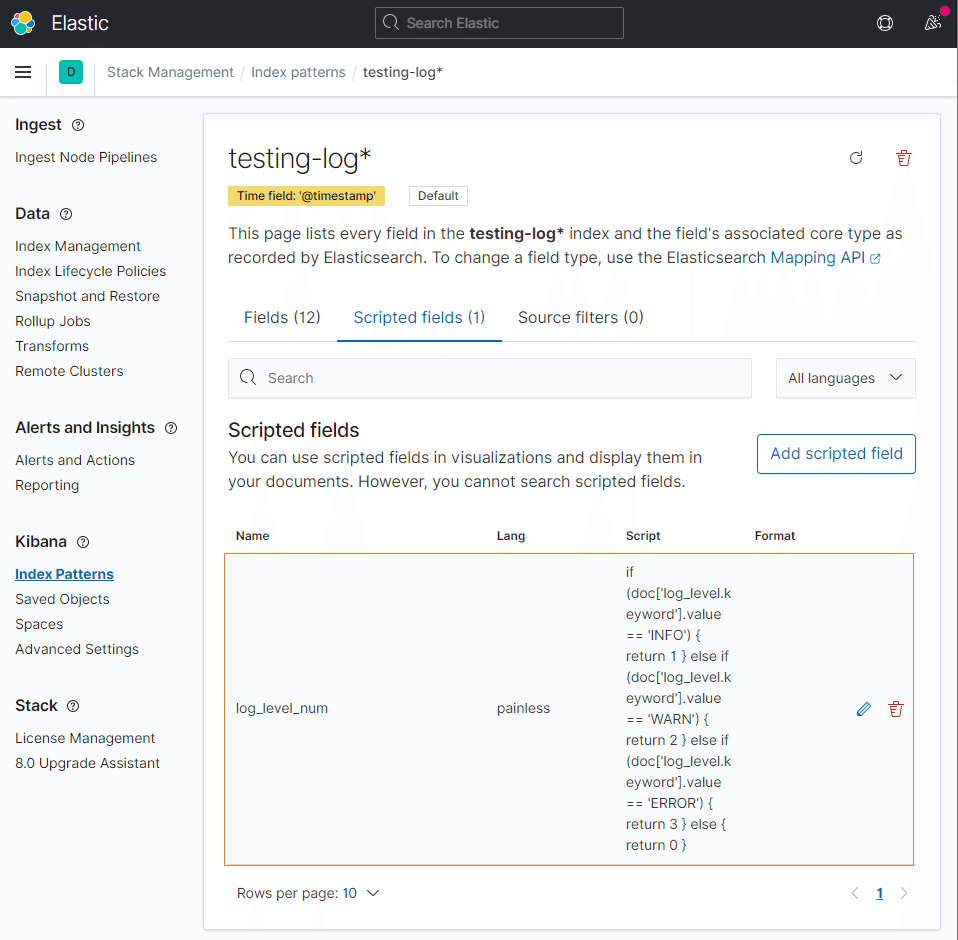
Task: Click the Ingest section help icon
Action: point(78,125)
